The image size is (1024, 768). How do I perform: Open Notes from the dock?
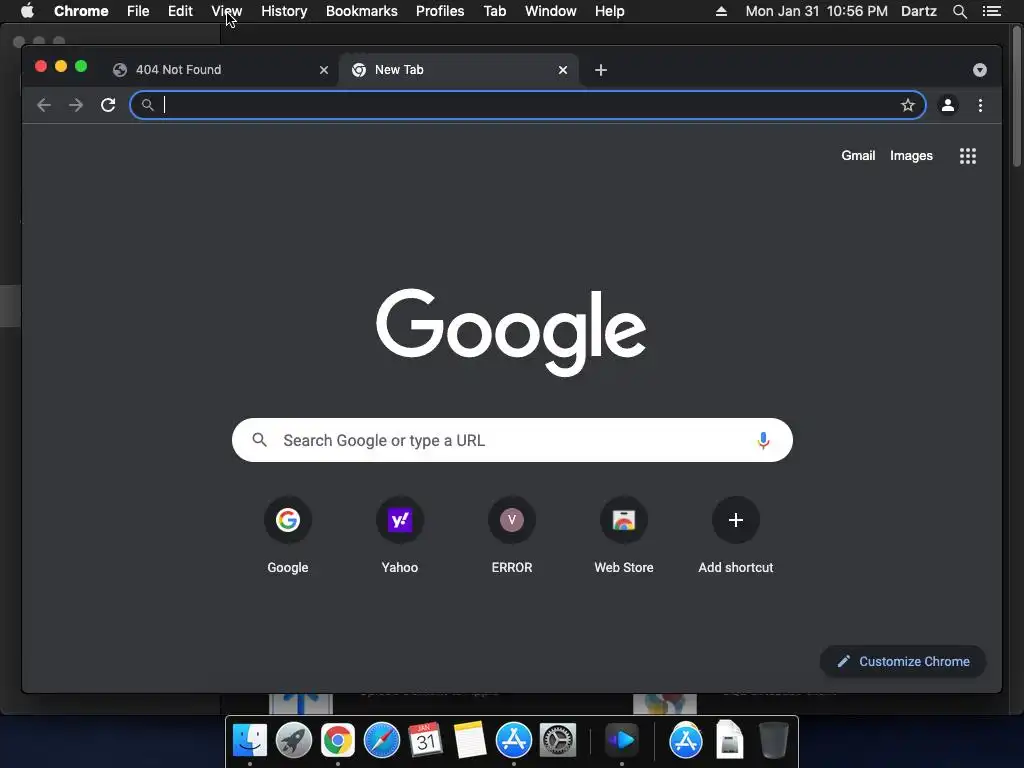click(470, 740)
